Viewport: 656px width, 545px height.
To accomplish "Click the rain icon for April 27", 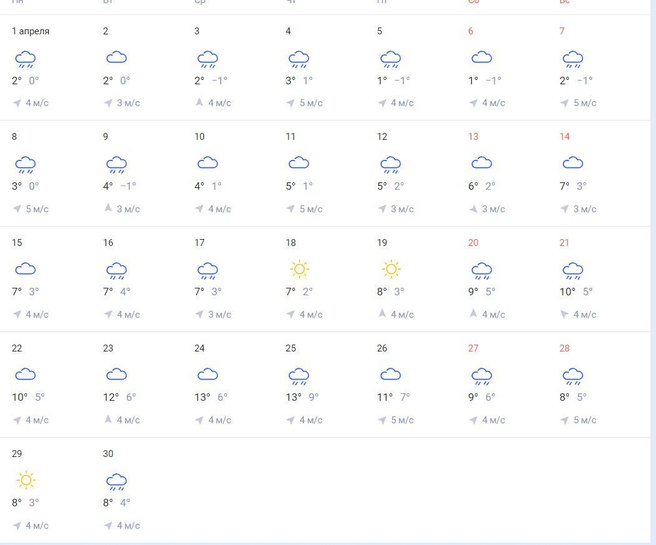I will [x=481, y=376].
